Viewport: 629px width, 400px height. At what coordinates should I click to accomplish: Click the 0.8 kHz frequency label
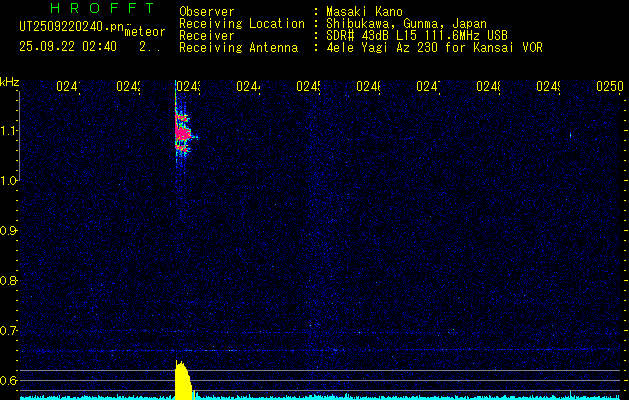[x=8, y=280]
